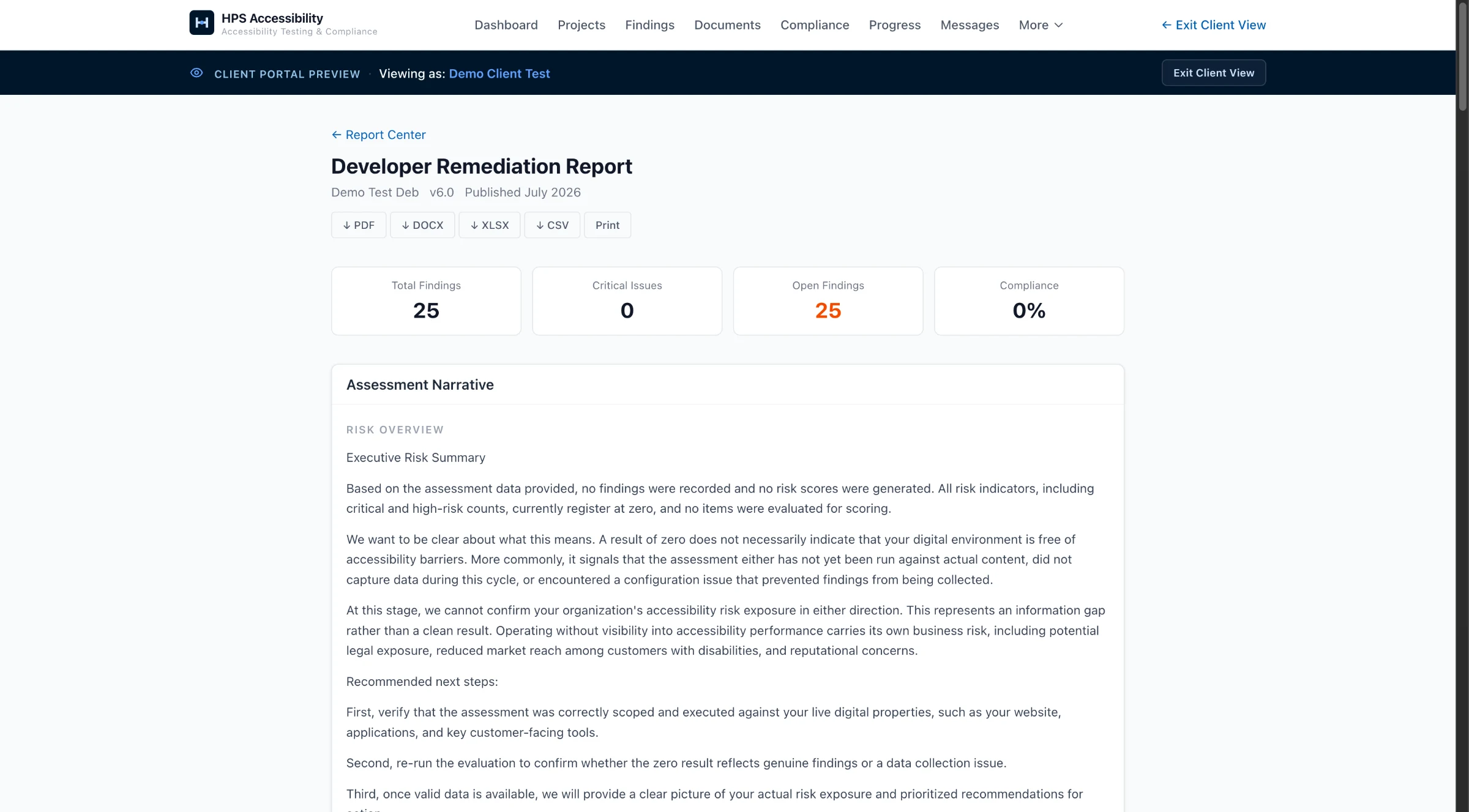Click the Compliance 0% card
The image size is (1469, 812).
click(1029, 301)
